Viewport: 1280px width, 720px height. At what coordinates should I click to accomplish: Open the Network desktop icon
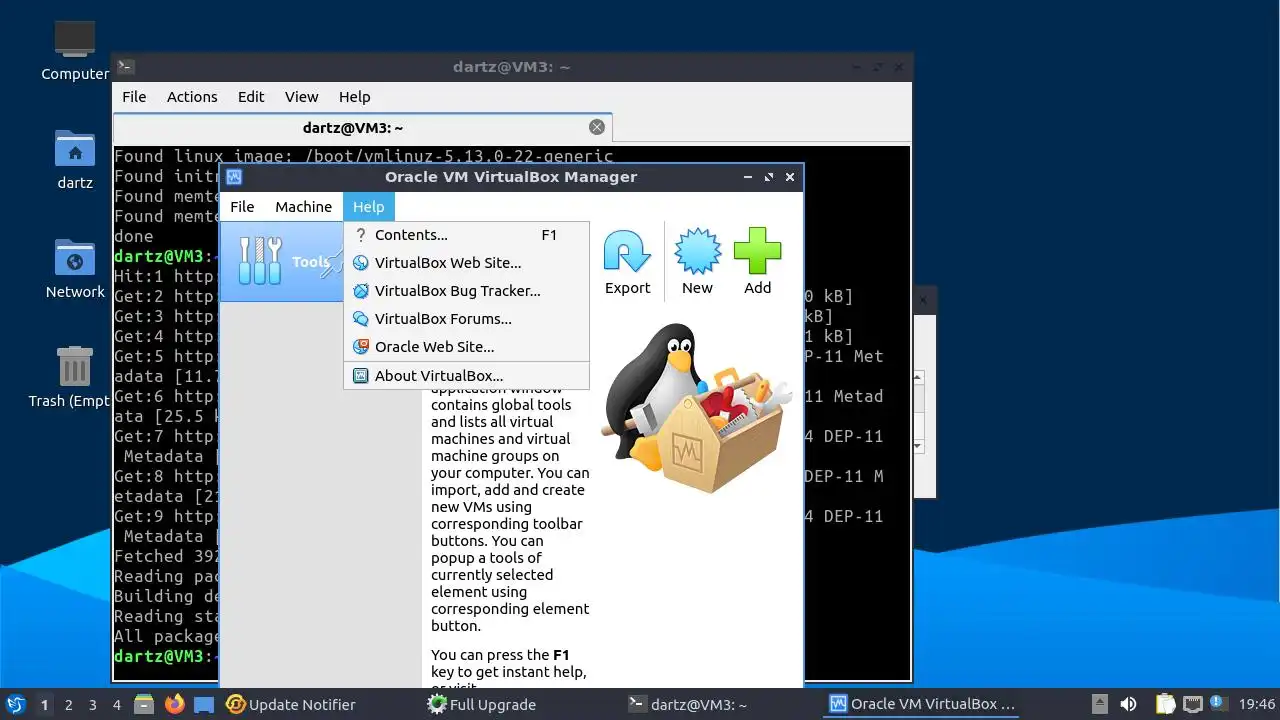pos(75,269)
